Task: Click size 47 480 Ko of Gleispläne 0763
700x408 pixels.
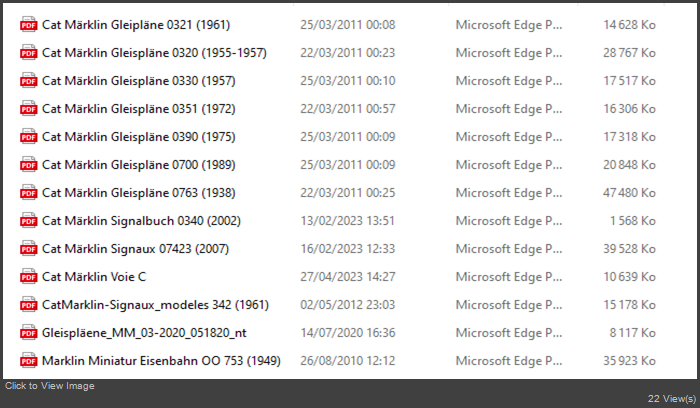Action: 629,193
